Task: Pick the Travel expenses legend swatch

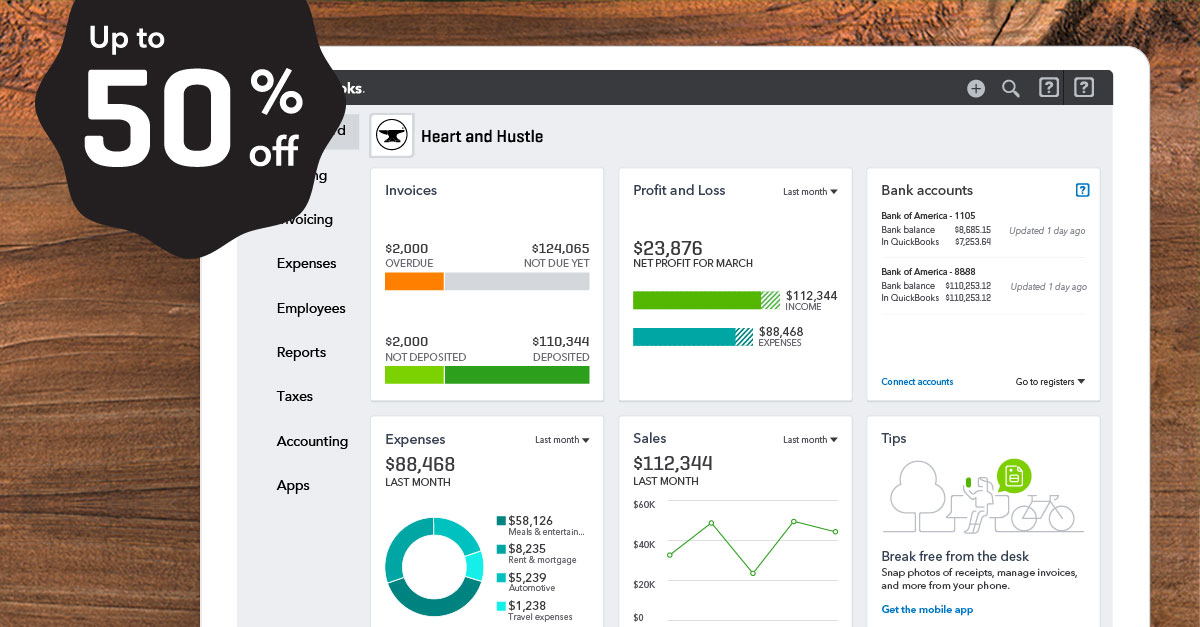Action: click(x=501, y=605)
